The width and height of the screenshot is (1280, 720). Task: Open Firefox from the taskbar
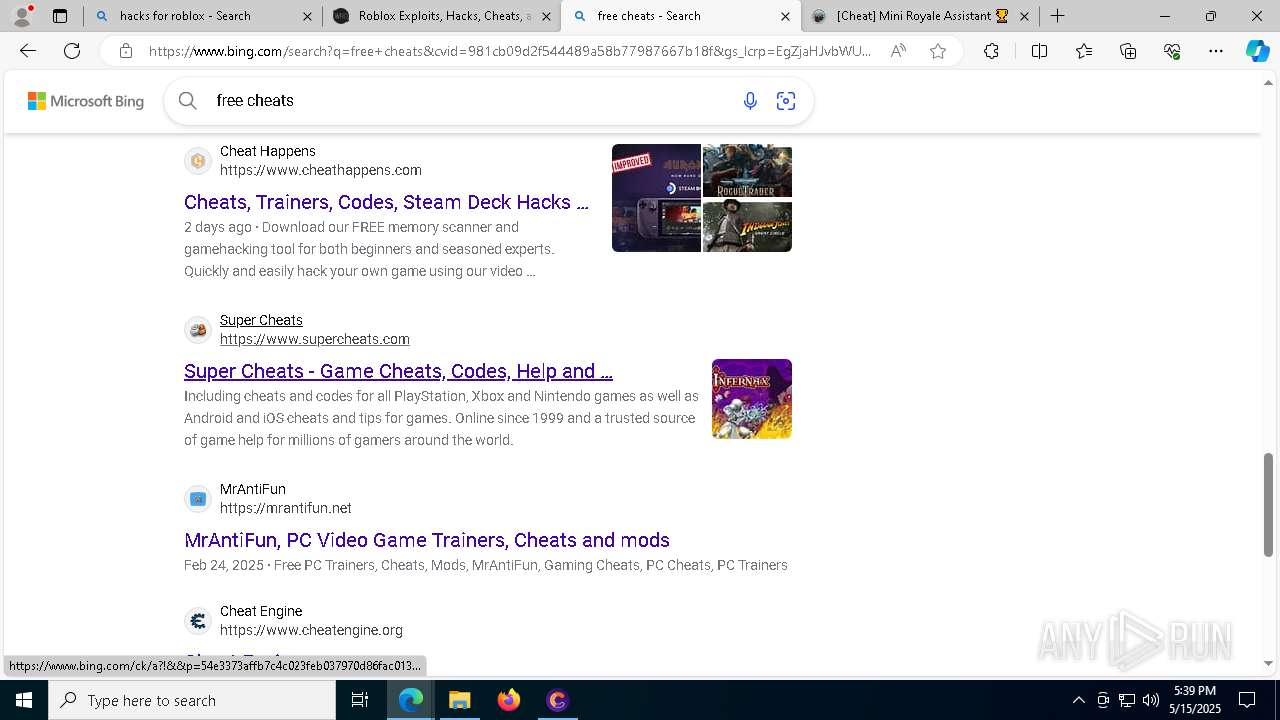(509, 700)
